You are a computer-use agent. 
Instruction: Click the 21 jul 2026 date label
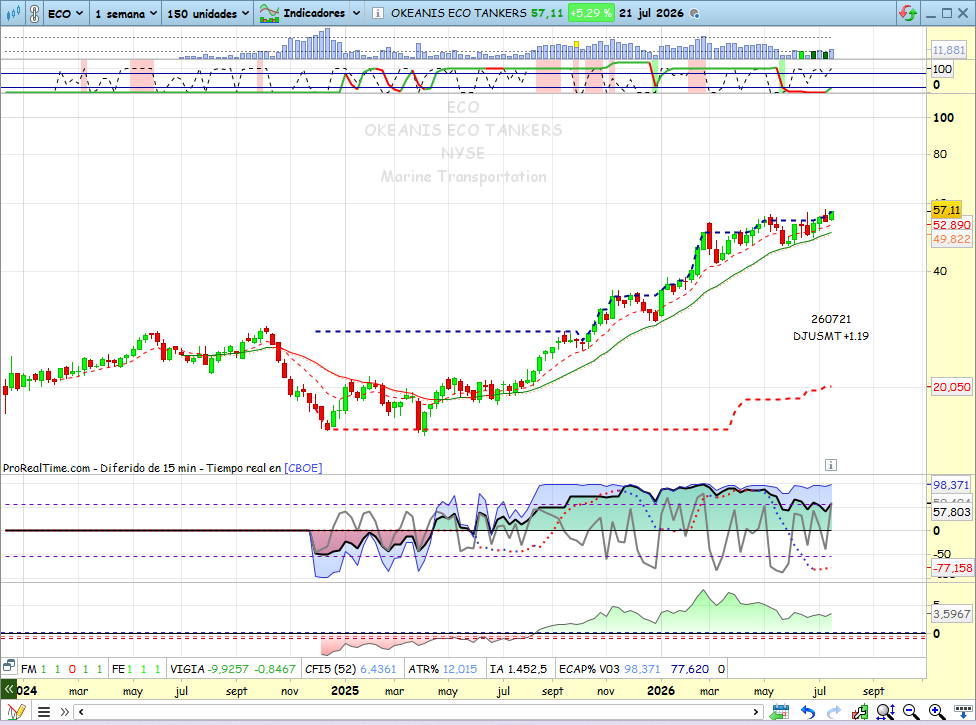coord(651,13)
